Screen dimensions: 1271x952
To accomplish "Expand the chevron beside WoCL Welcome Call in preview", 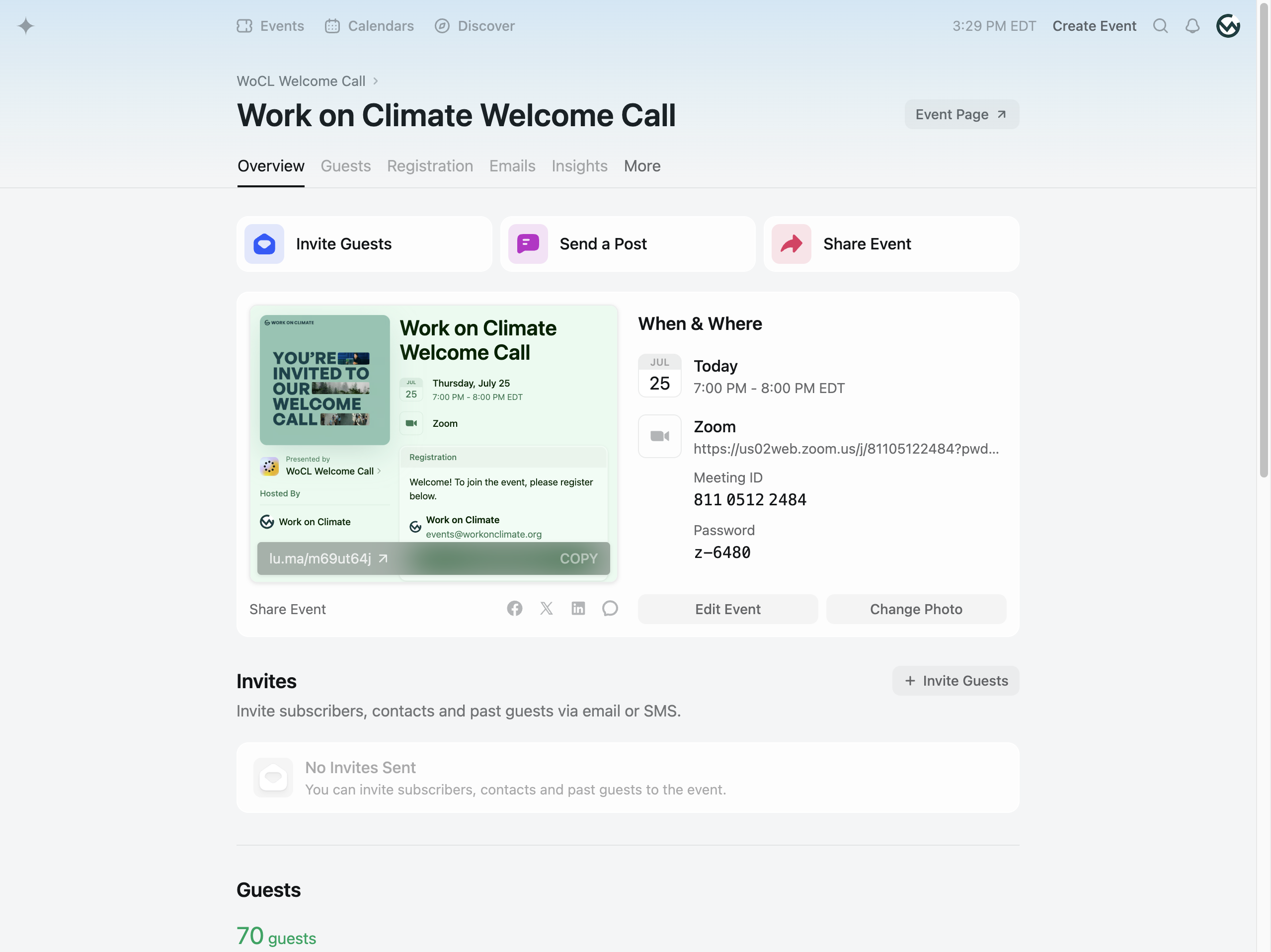I will pos(379,471).
